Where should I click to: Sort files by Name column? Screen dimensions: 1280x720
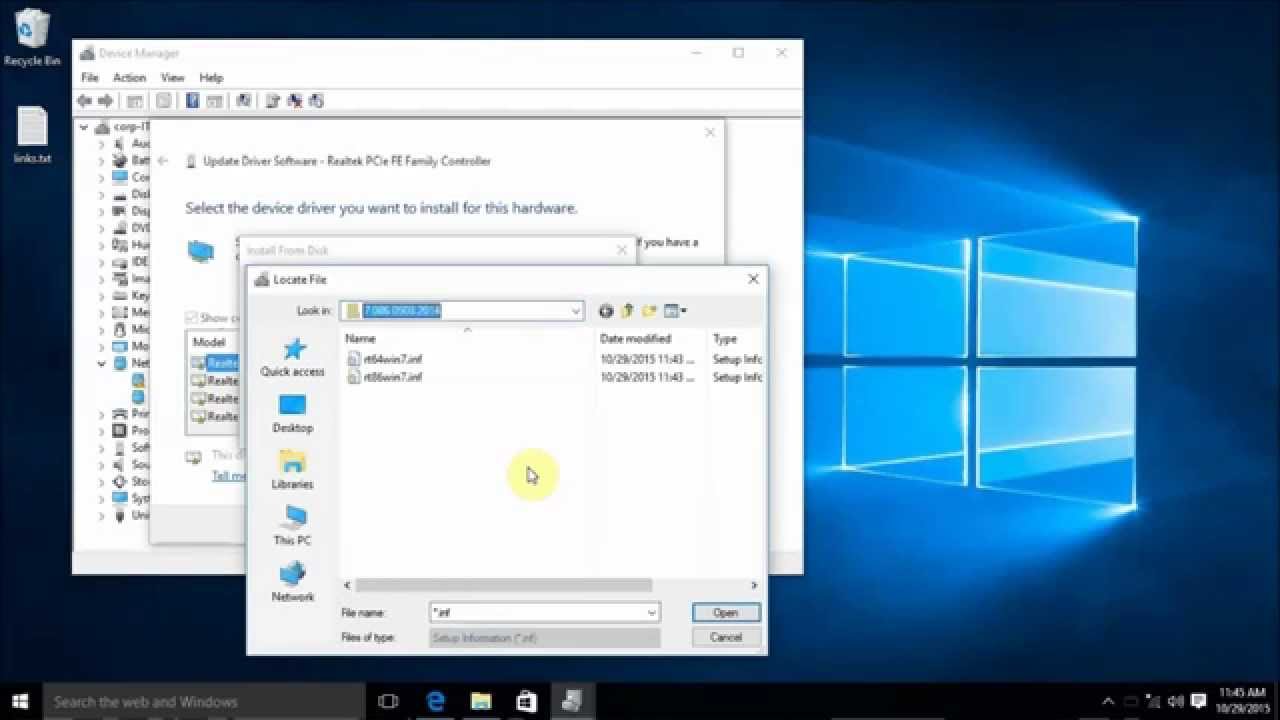(x=467, y=339)
